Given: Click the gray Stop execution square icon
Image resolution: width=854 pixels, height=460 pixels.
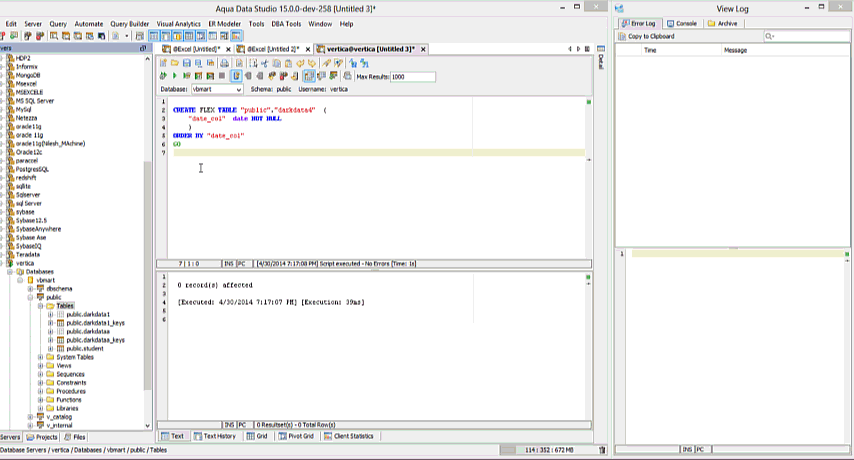Looking at the screenshot, I should pos(222,76).
